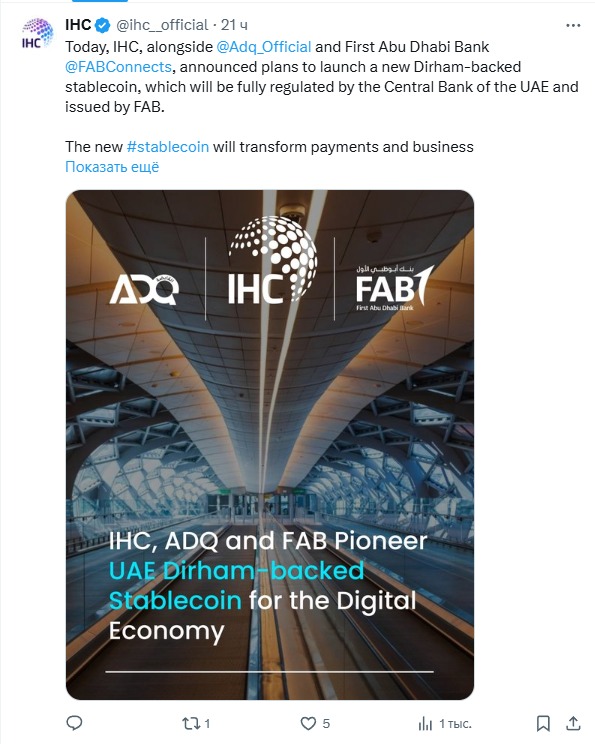This screenshot has height=744, width=595.
Task: Click the likes count number 5
Action: pyautogui.click(x=326, y=724)
